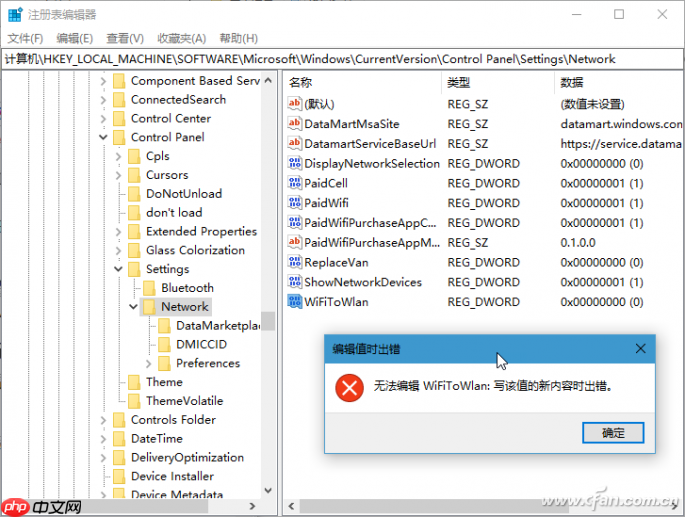Click the registry path address bar
The width and height of the screenshot is (685, 517).
pos(342,59)
